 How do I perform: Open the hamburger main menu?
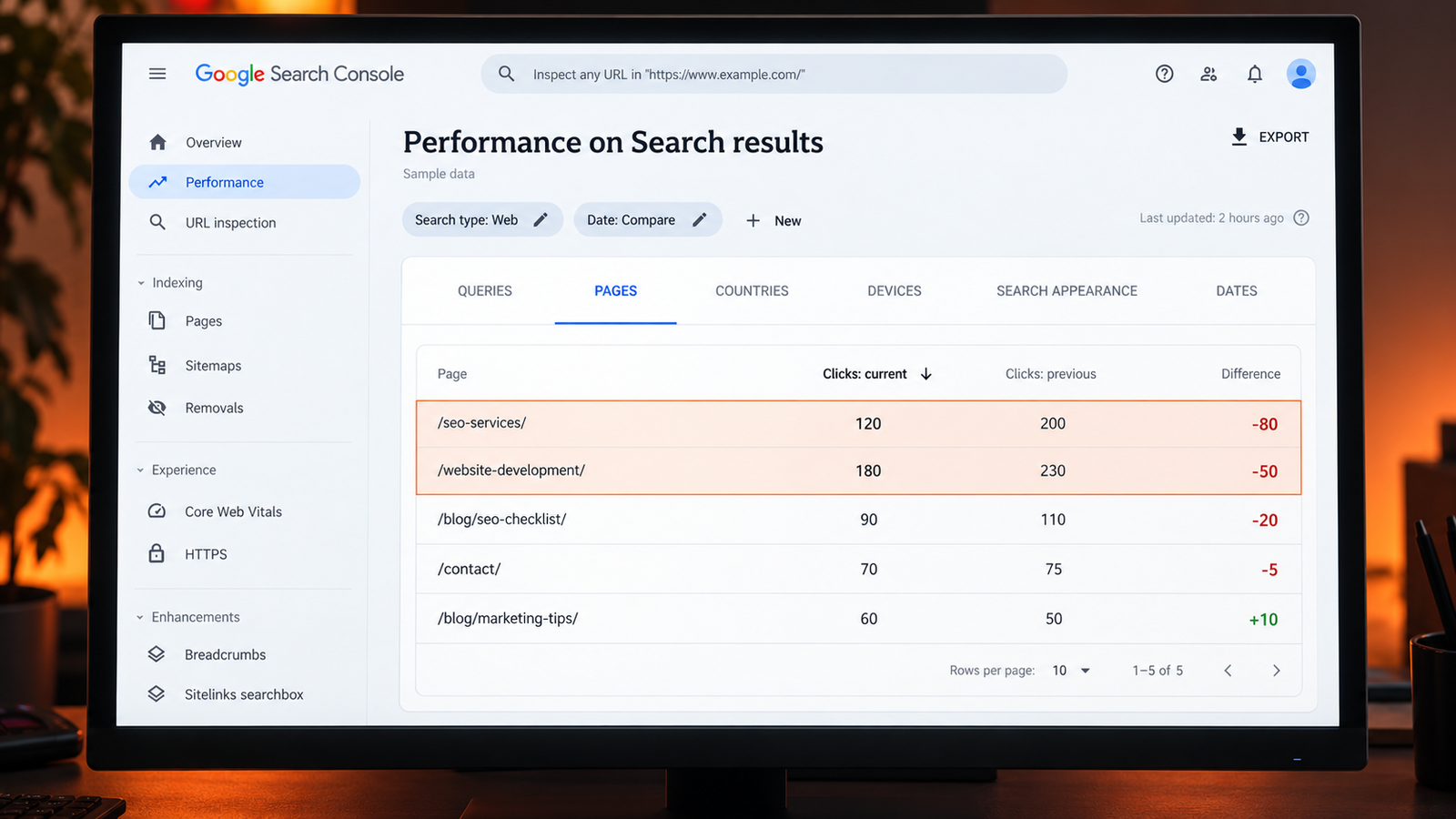pyautogui.click(x=157, y=74)
